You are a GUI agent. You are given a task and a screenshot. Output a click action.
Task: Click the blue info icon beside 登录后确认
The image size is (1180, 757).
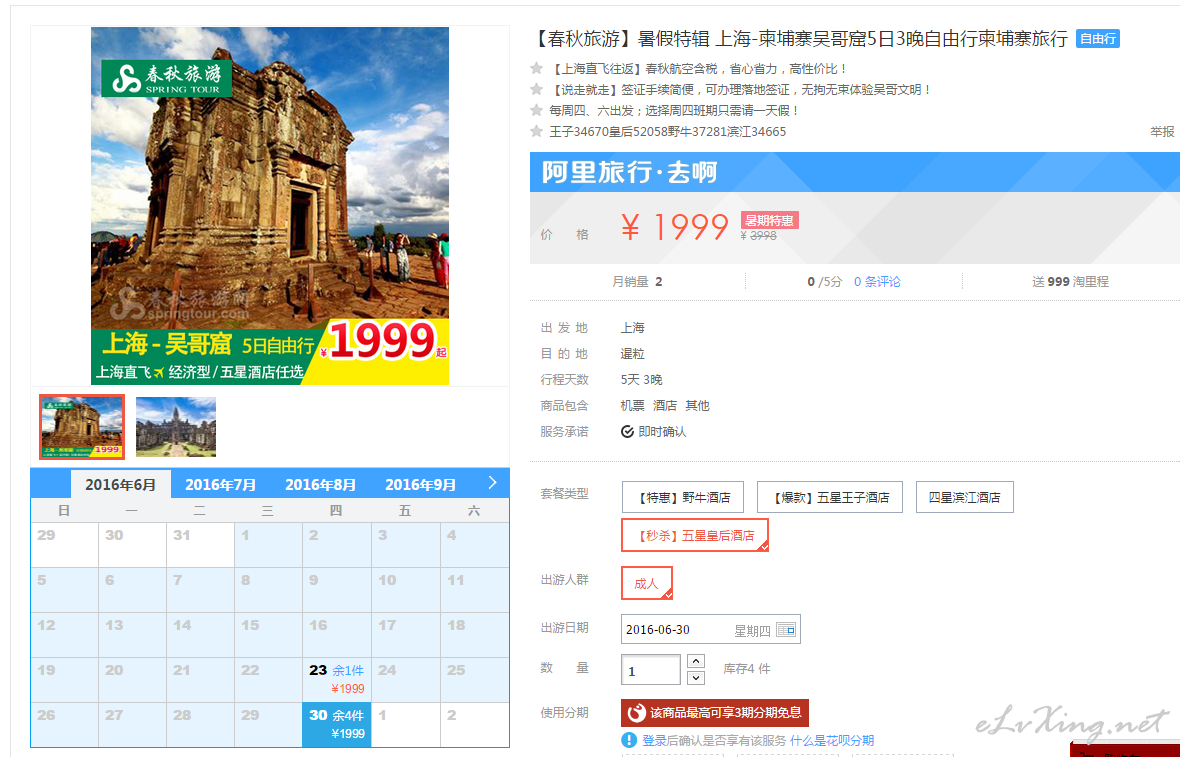pos(629,740)
